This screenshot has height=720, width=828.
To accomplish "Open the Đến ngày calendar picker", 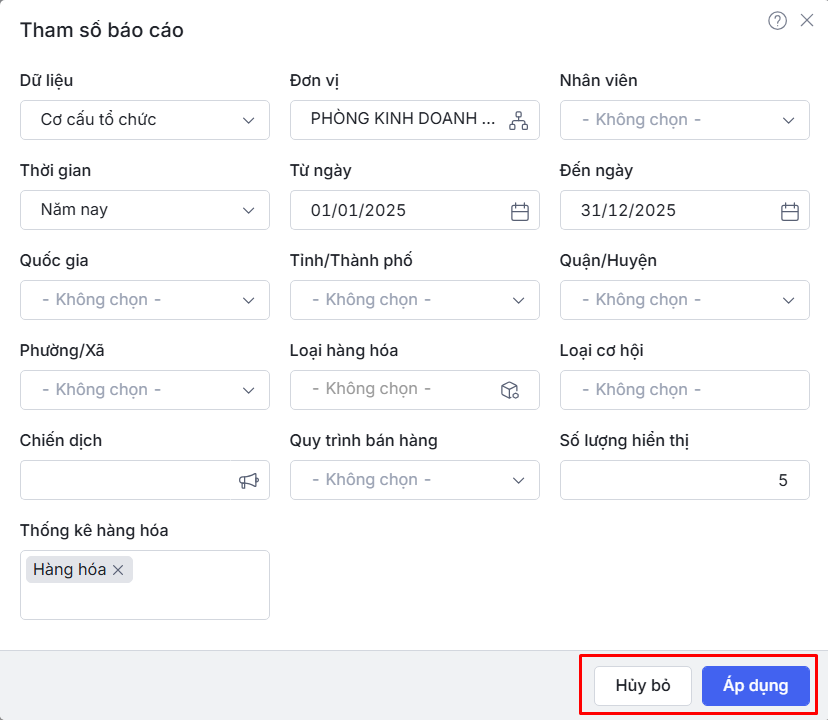I will click(789, 211).
